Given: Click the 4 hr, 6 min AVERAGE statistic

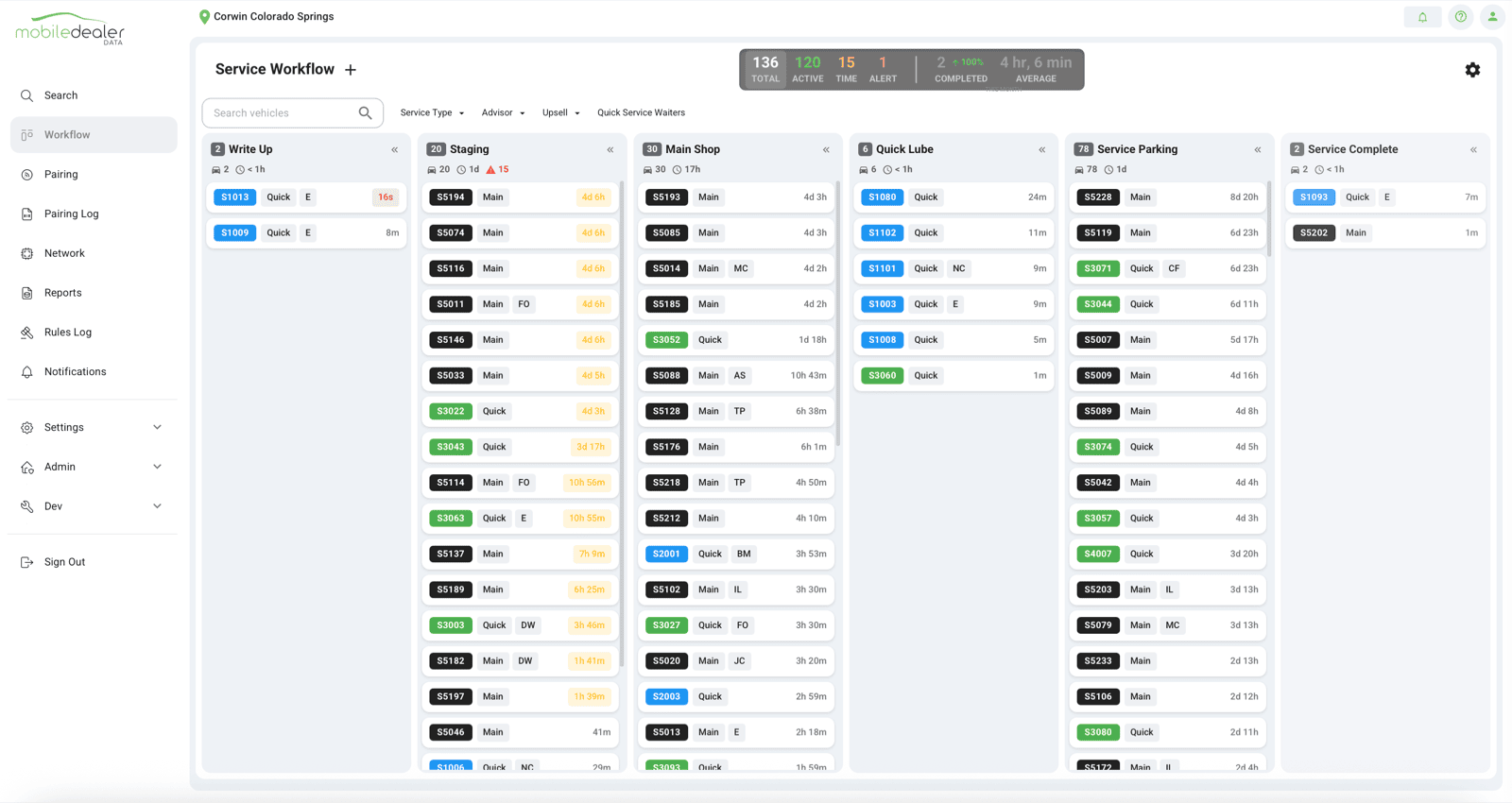Looking at the screenshot, I should pos(1036,70).
